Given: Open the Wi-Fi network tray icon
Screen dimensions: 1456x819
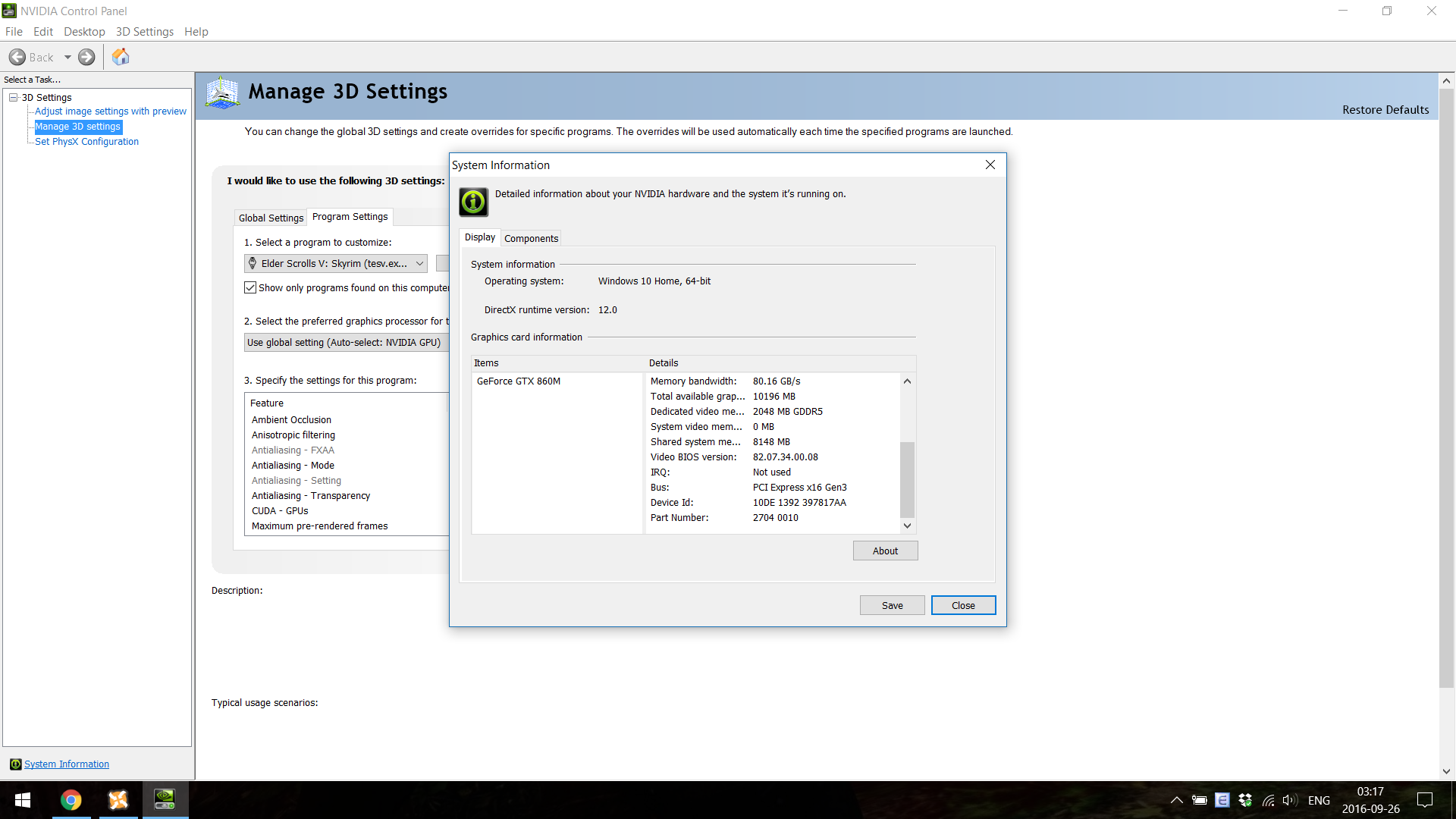Looking at the screenshot, I should [x=1268, y=800].
